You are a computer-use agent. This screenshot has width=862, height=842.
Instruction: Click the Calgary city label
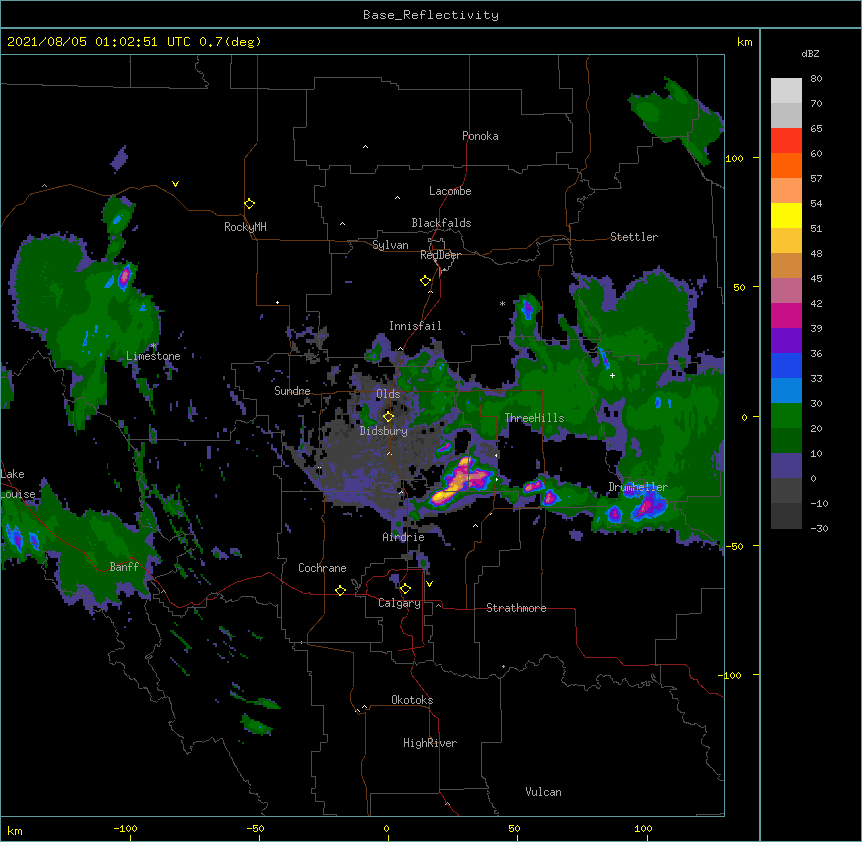tap(399, 603)
